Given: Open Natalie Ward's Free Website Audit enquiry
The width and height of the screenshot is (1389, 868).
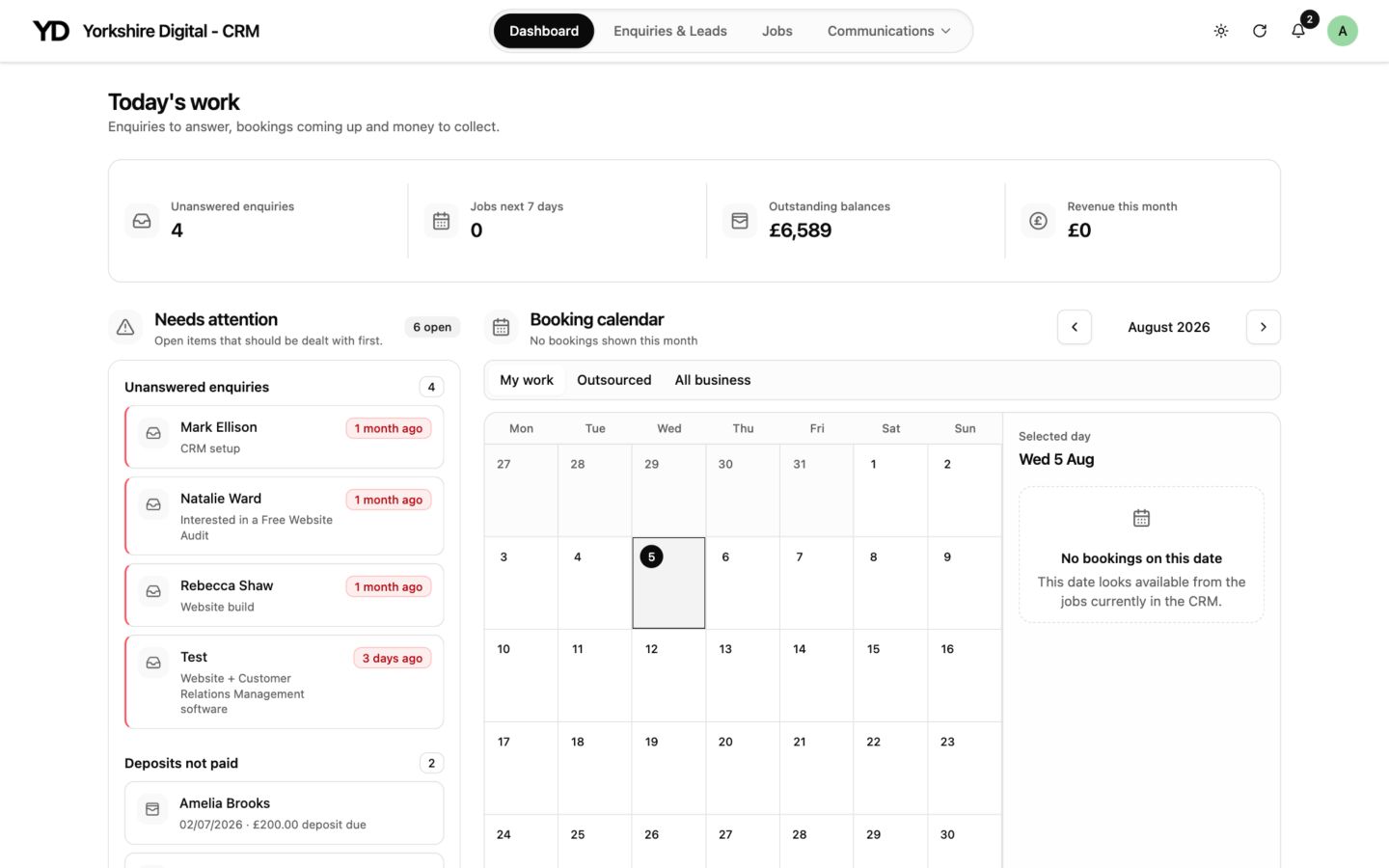Looking at the screenshot, I should click(x=285, y=516).
